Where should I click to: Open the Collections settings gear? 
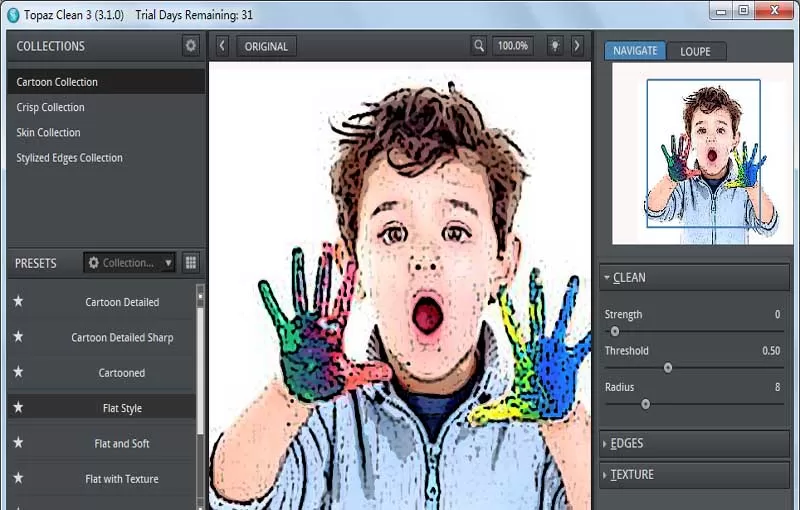[190, 46]
